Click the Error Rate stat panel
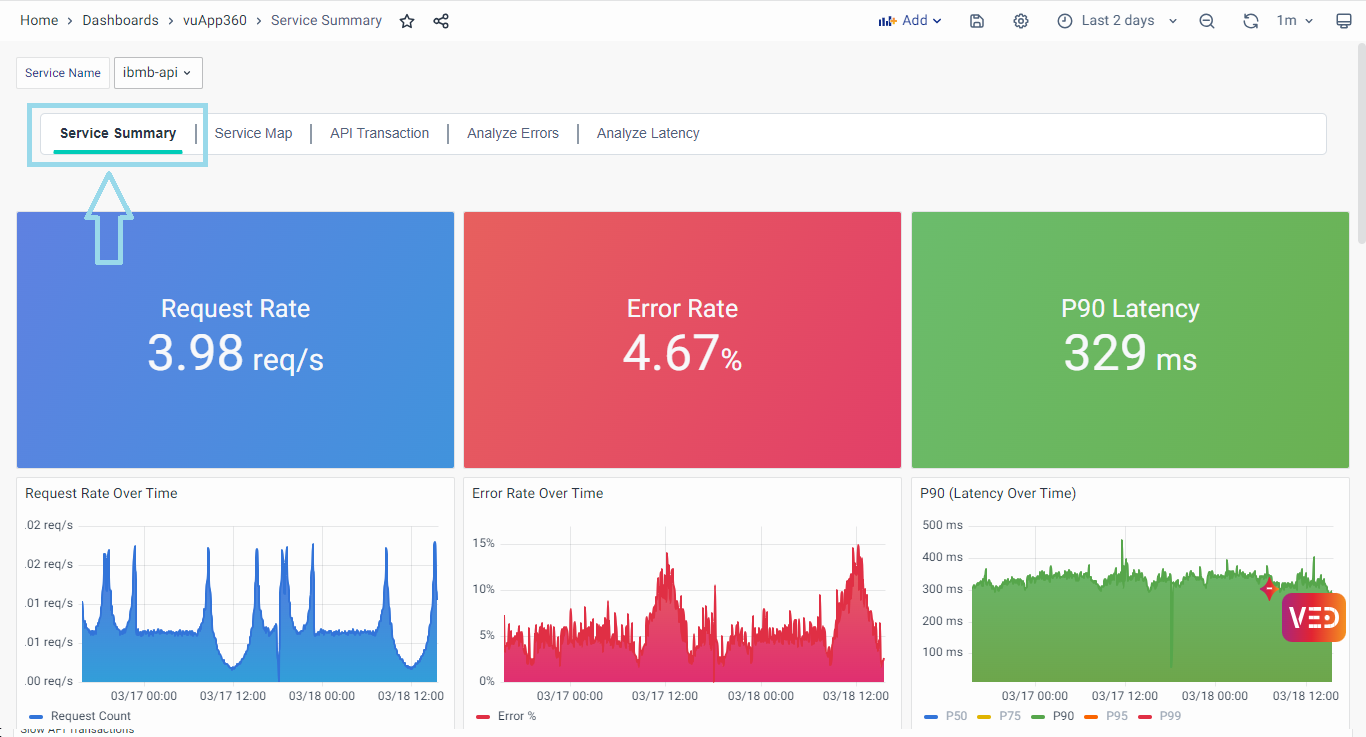Screen dimensions: 1366x737 tap(682, 340)
